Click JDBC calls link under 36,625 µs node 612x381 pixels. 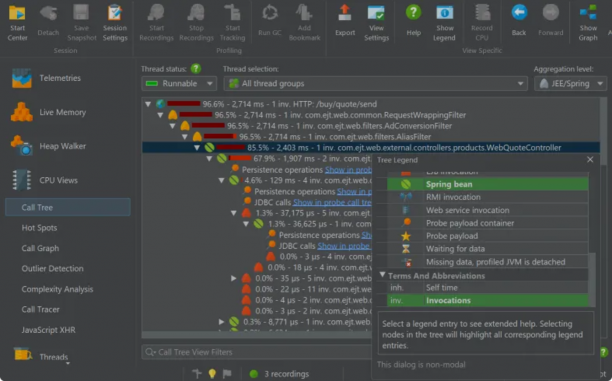[344, 246]
